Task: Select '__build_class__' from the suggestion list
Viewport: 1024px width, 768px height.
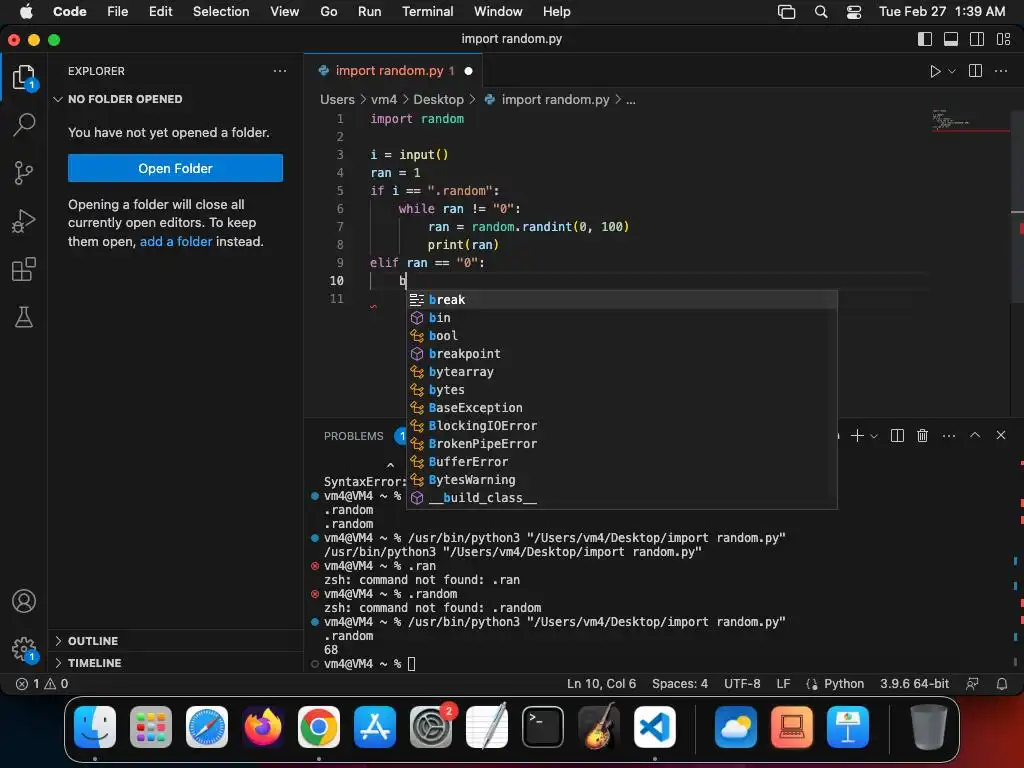Action: coord(622,498)
